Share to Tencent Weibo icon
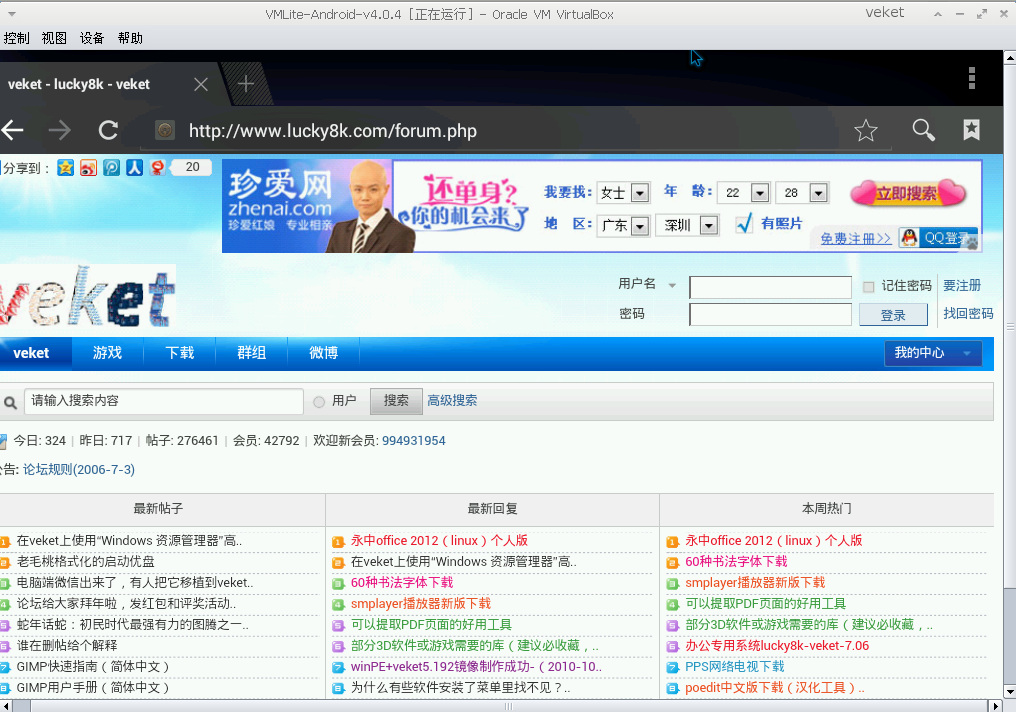The height and width of the screenshot is (712, 1016). [x=111, y=168]
